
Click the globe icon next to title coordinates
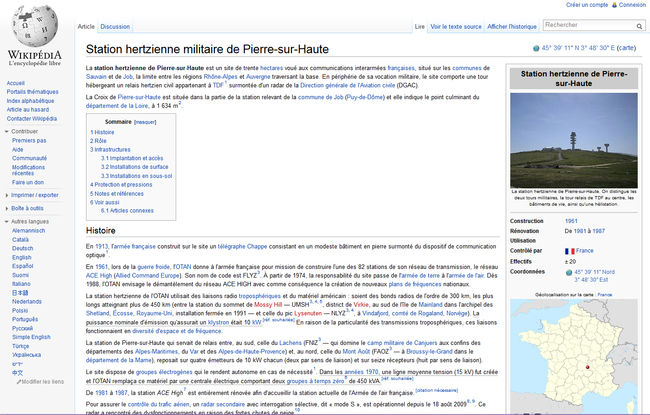point(536,48)
